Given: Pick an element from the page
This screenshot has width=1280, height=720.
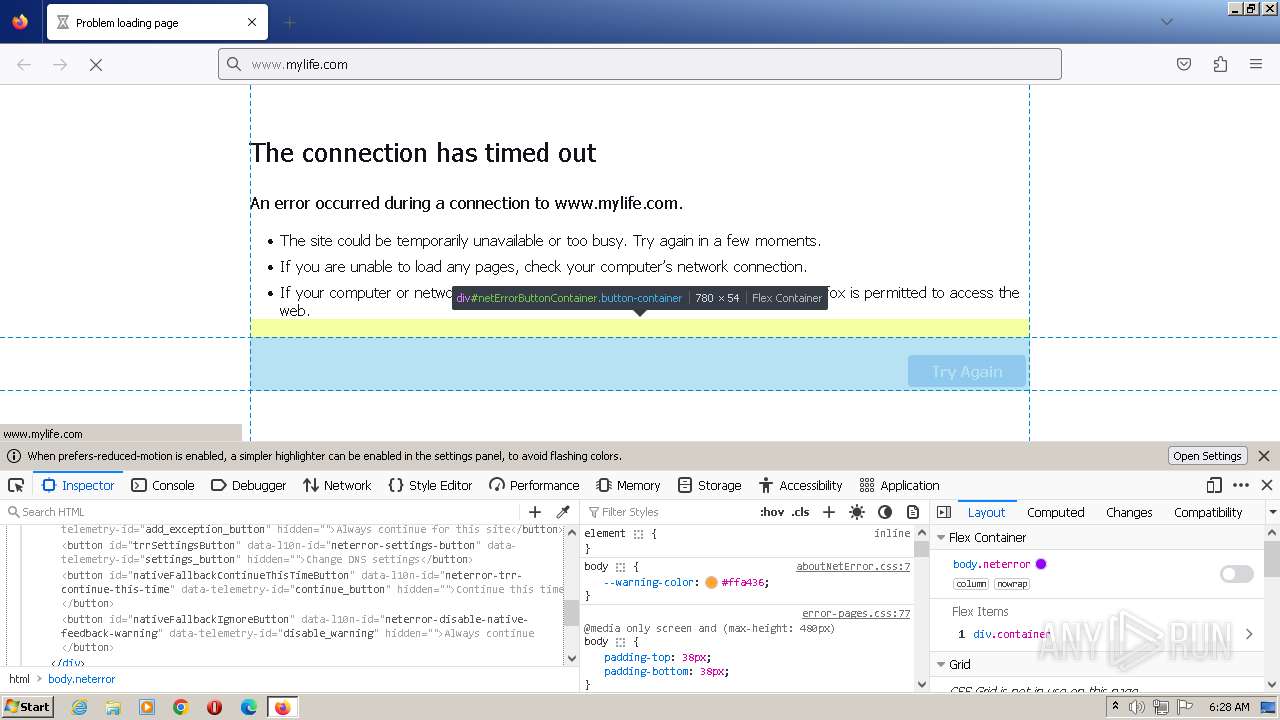Looking at the screenshot, I should pos(16,485).
